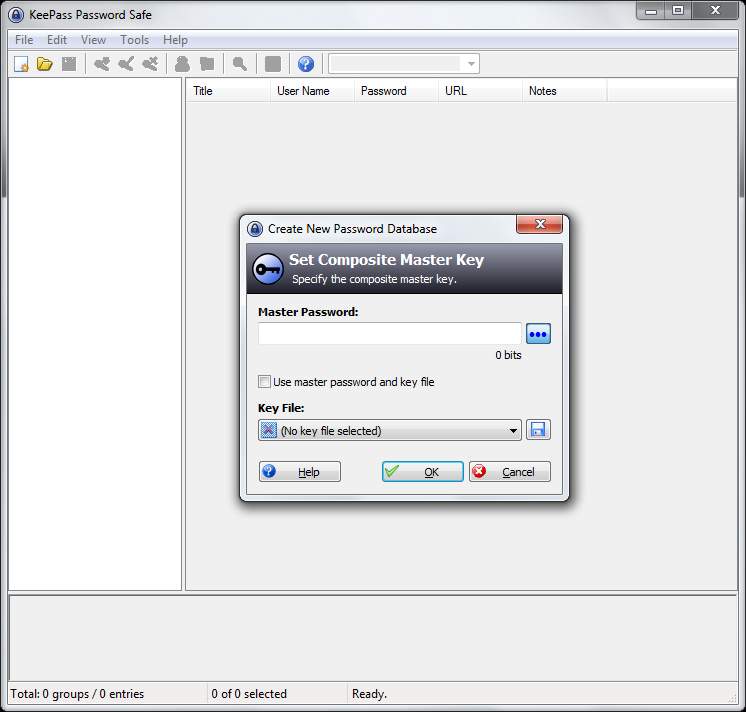Click the URL column header

(x=480, y=91)
